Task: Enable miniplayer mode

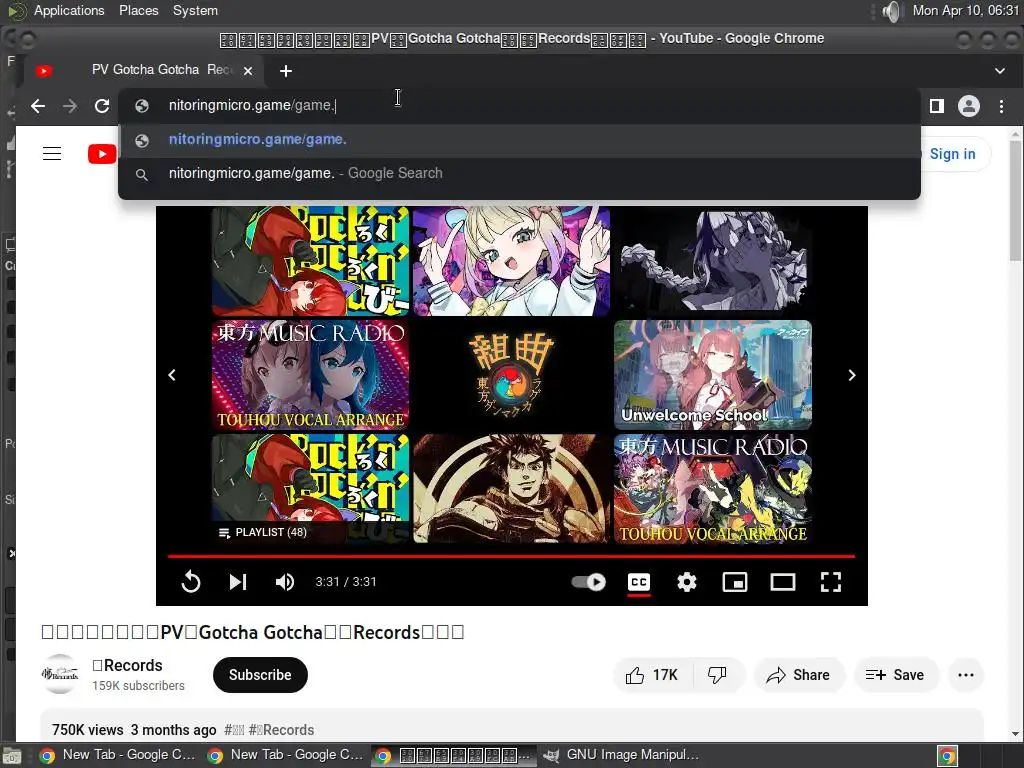Action: pyautogui.click(x=735, y=581)
